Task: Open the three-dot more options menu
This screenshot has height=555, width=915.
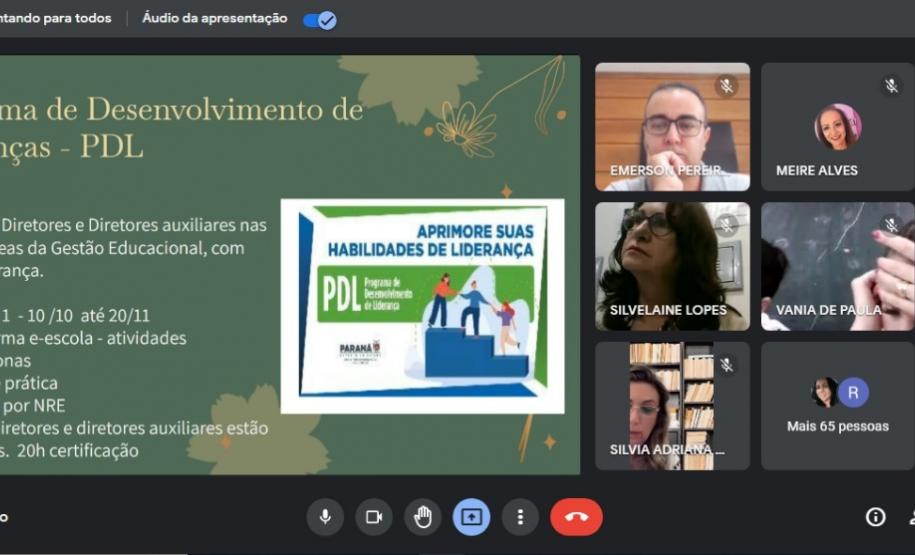Action: [520, 517]
